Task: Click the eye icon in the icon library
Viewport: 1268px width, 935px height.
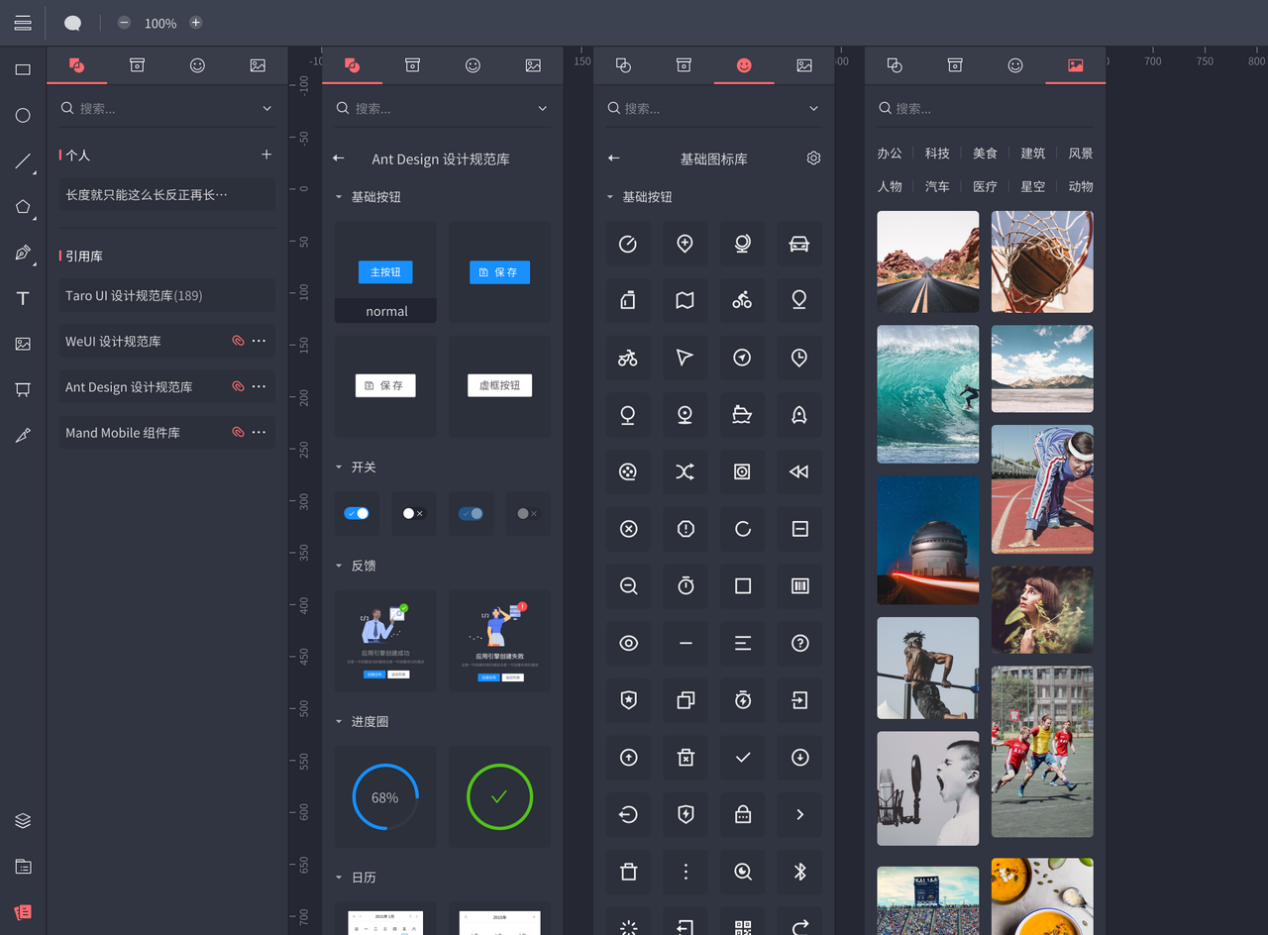Action: (628, 643)
